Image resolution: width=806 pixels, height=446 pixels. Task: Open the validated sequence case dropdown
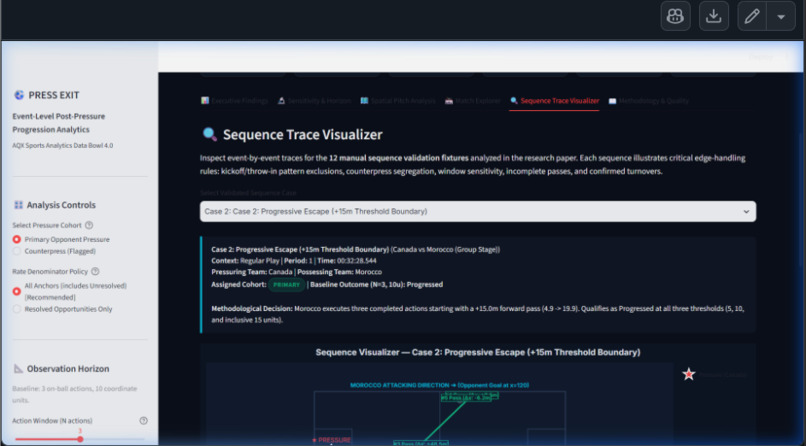tap(478, 211)
